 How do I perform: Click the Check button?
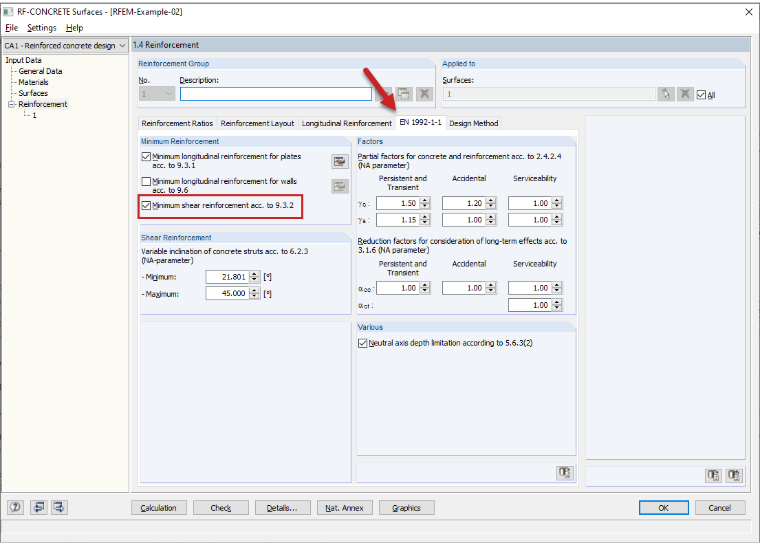point(221,508)
